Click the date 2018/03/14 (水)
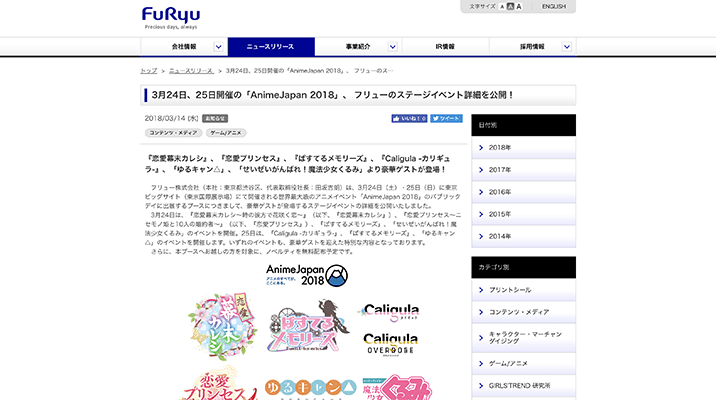716x400 pixels. pos(172,119)
